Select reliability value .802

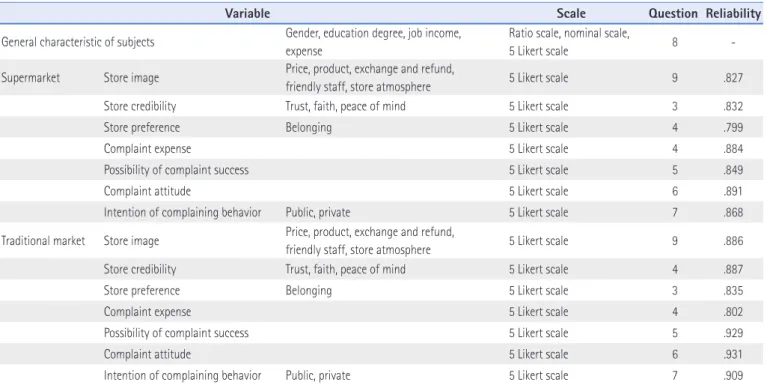(733, 312)
